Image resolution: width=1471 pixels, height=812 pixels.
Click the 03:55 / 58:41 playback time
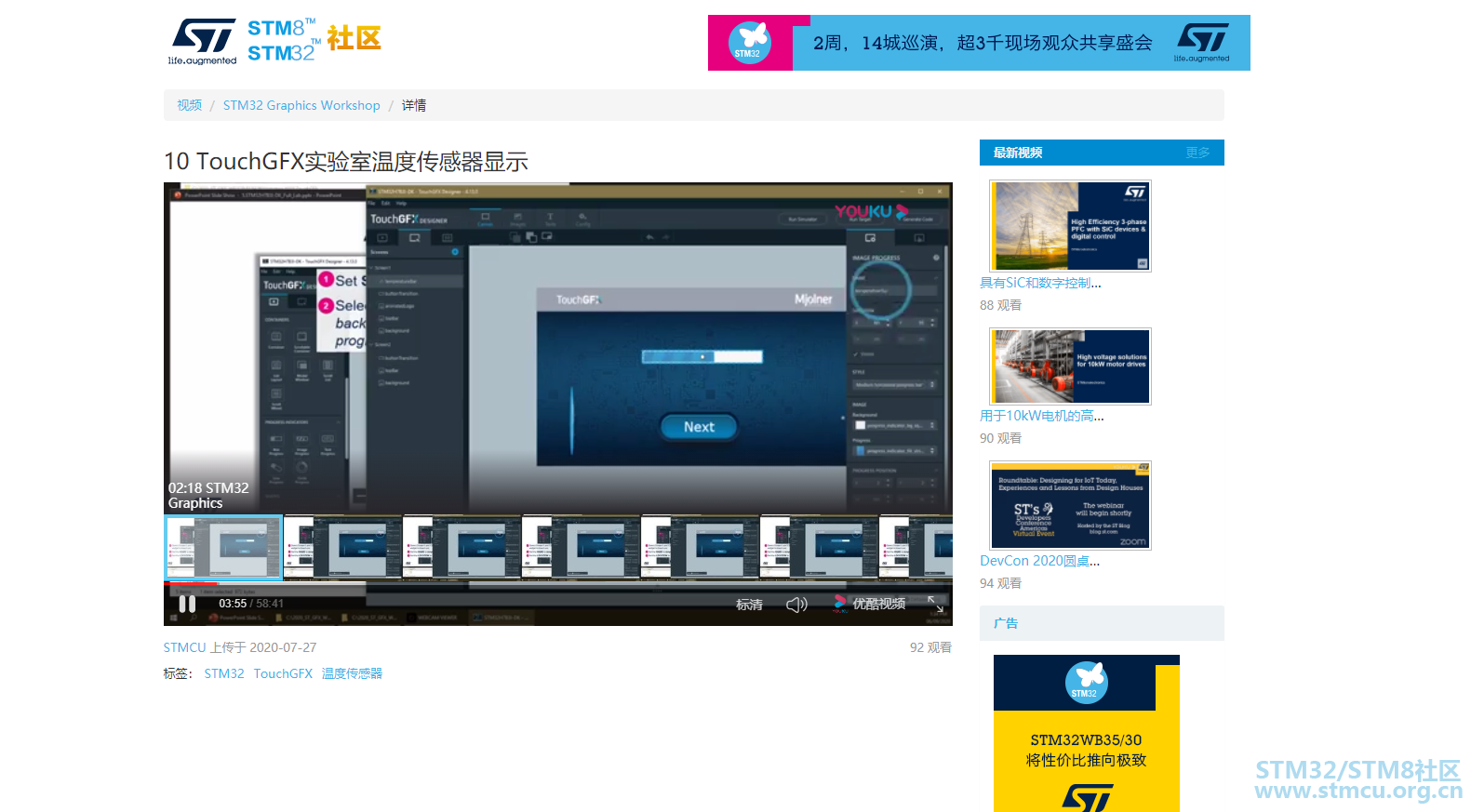coord(251,604)
